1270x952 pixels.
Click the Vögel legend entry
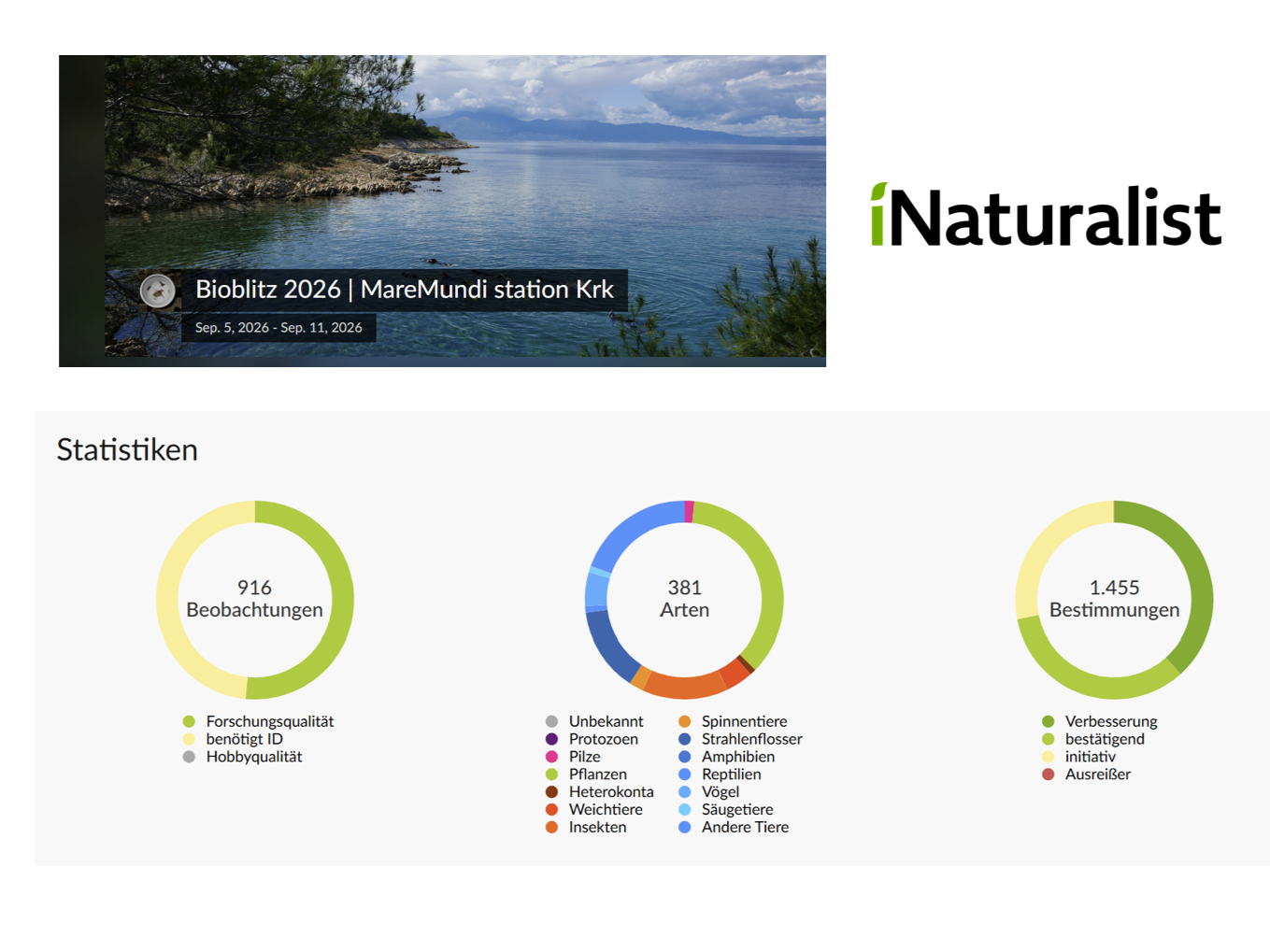708,792
